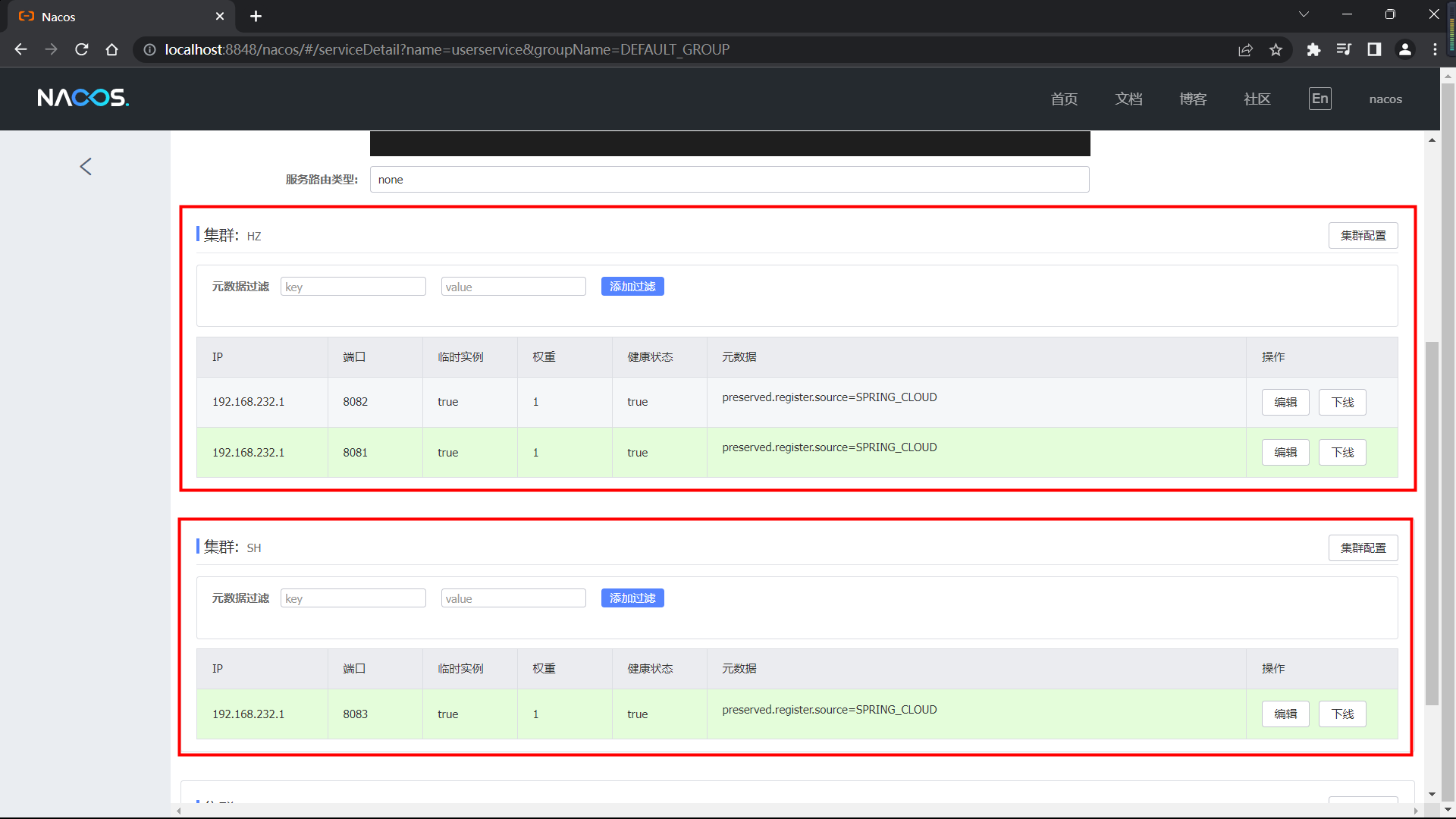Open the tab search chevron in title bar

(x=1304, y=14)
